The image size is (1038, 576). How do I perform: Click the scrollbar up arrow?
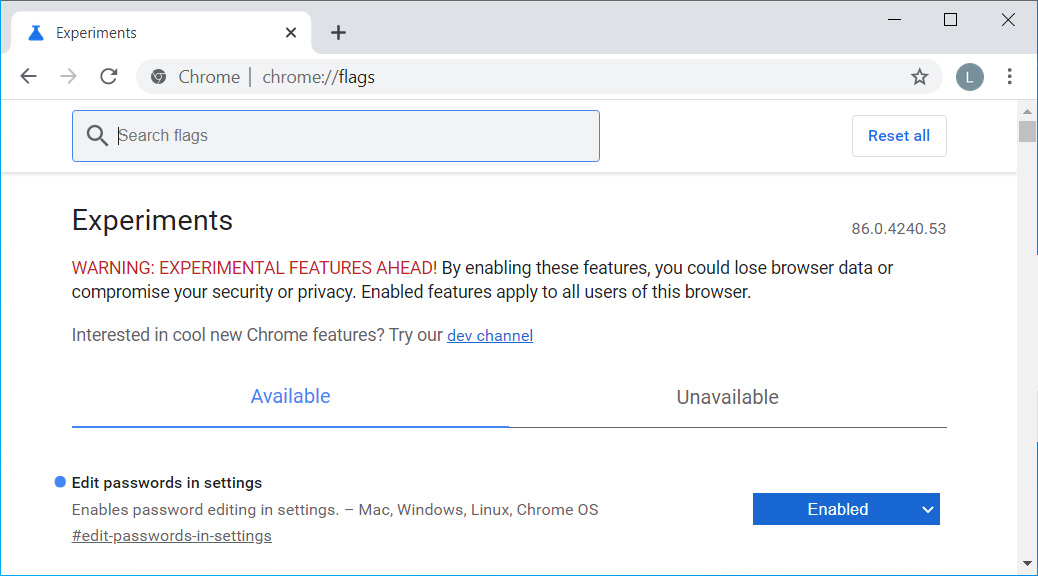pos(1027,111)
